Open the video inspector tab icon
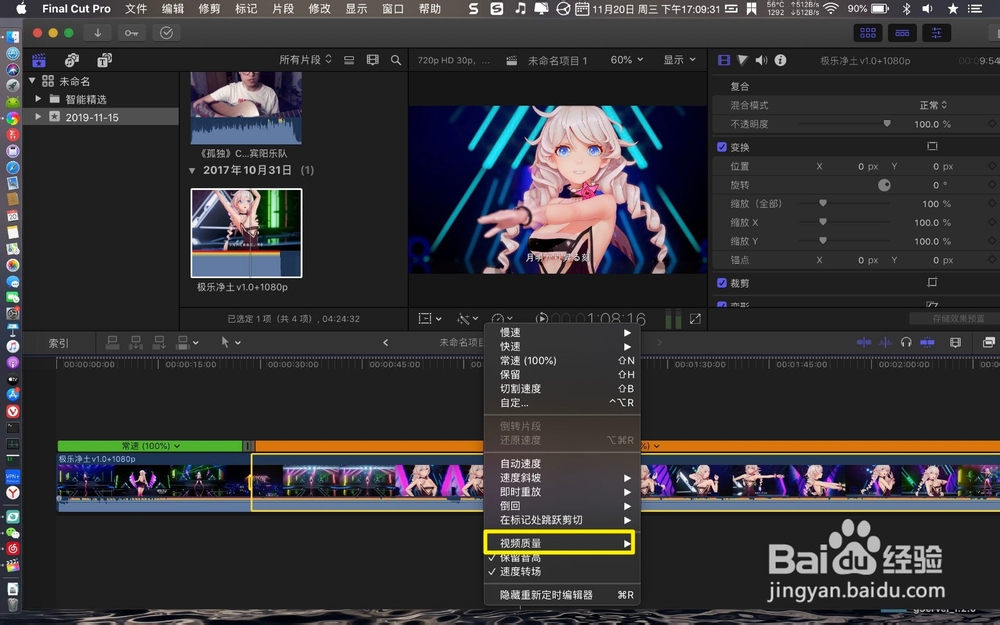The width and height of the screenshot is (1000, 625). [724, 60]
